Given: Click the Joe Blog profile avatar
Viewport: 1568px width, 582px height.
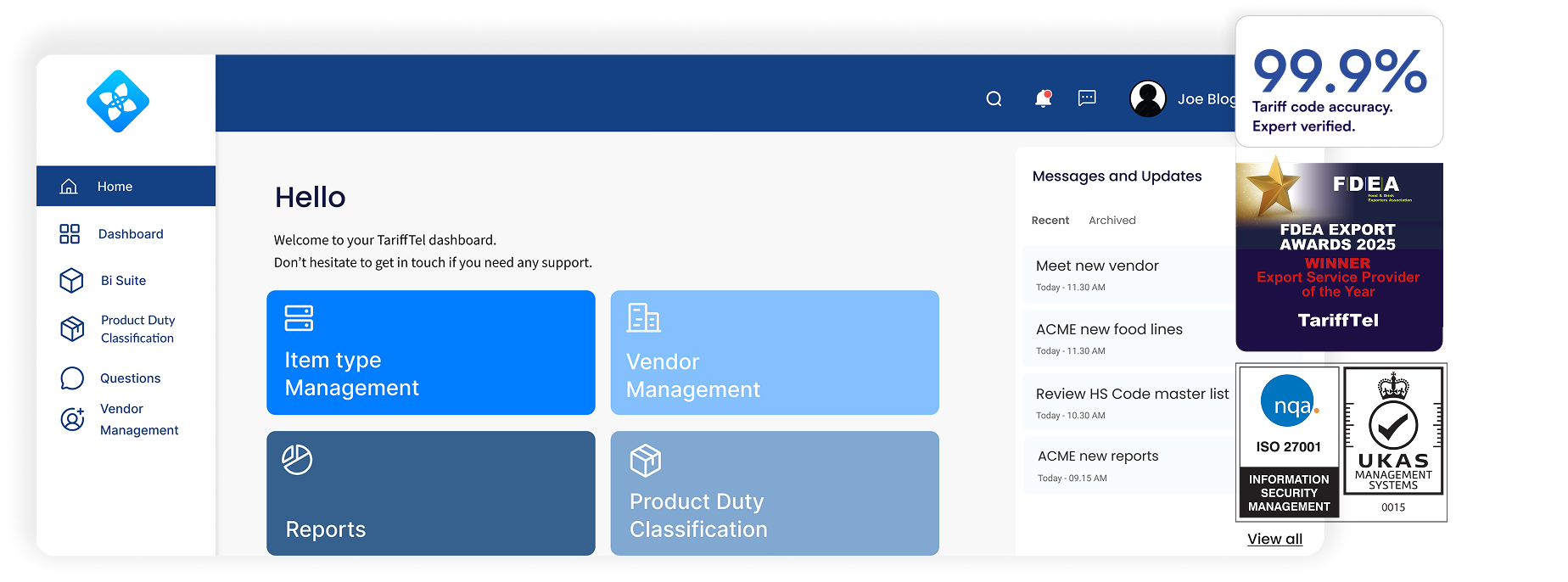Looking at the screenshot, I should 1147,99.
